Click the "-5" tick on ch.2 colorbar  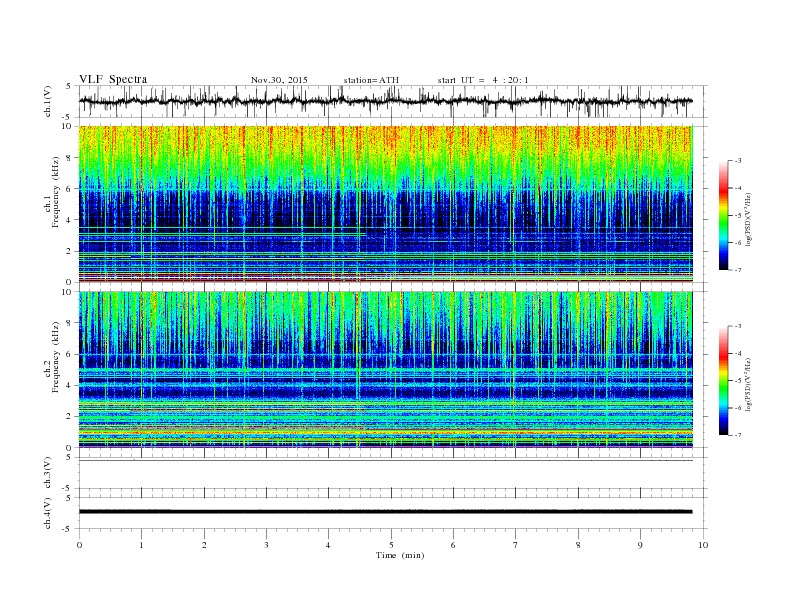coord(738,380)
